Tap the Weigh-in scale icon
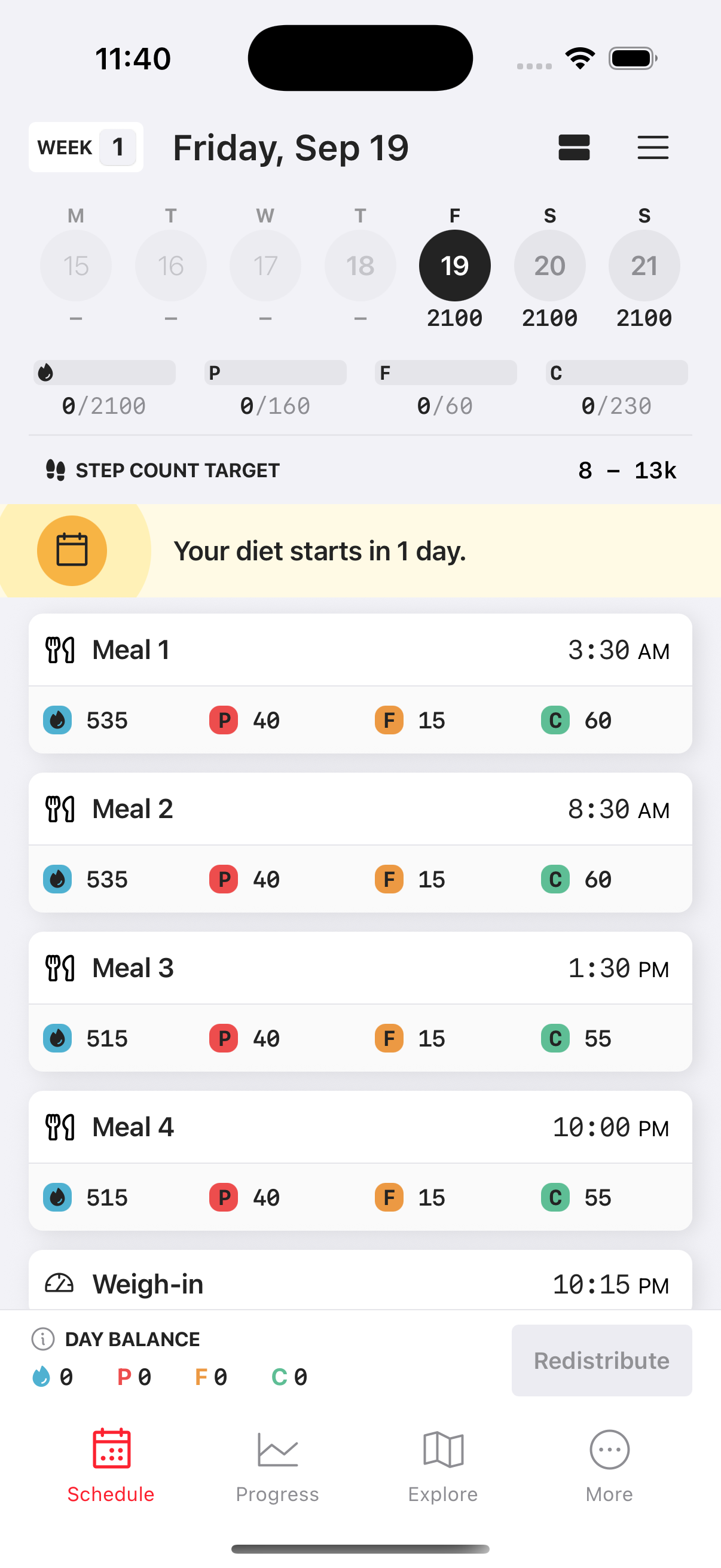Screen dimensions: 721x1568 (x=60, y=1283)
